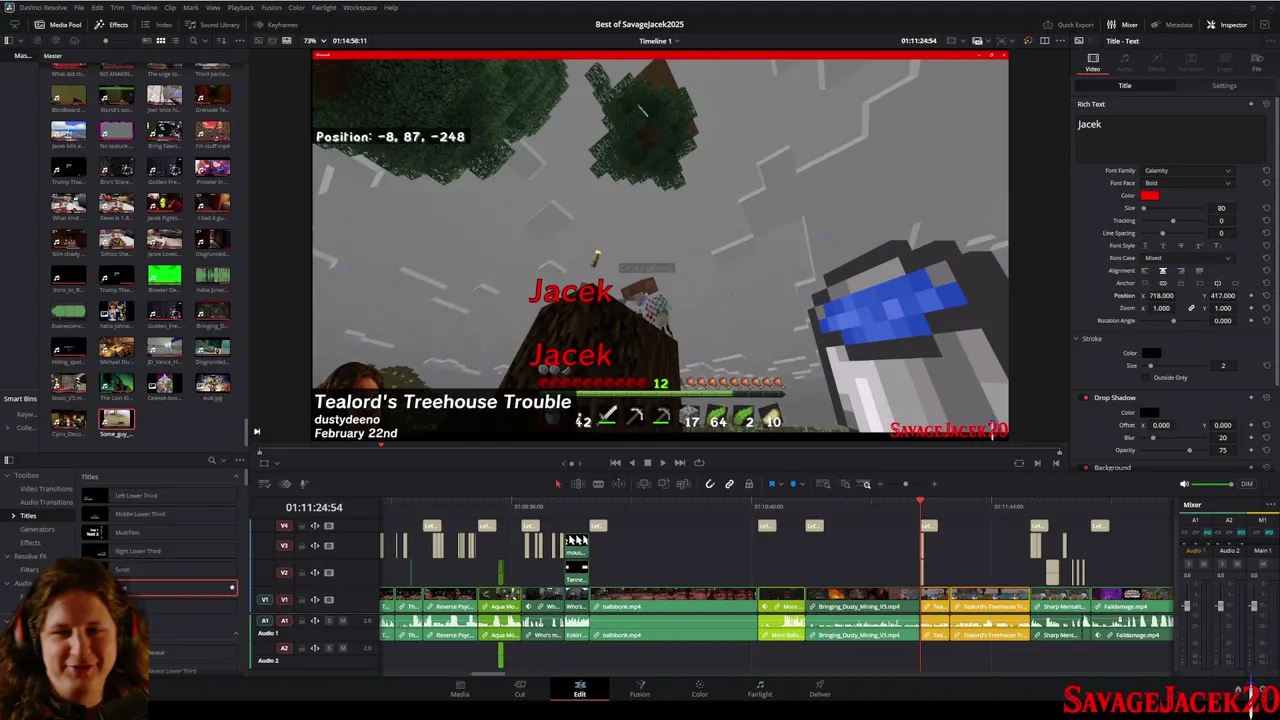The width and height of the screenshot is (1280, 720).
Task: Switch to the Cut page
Action: pyautogui.click(x=520, y=689)
